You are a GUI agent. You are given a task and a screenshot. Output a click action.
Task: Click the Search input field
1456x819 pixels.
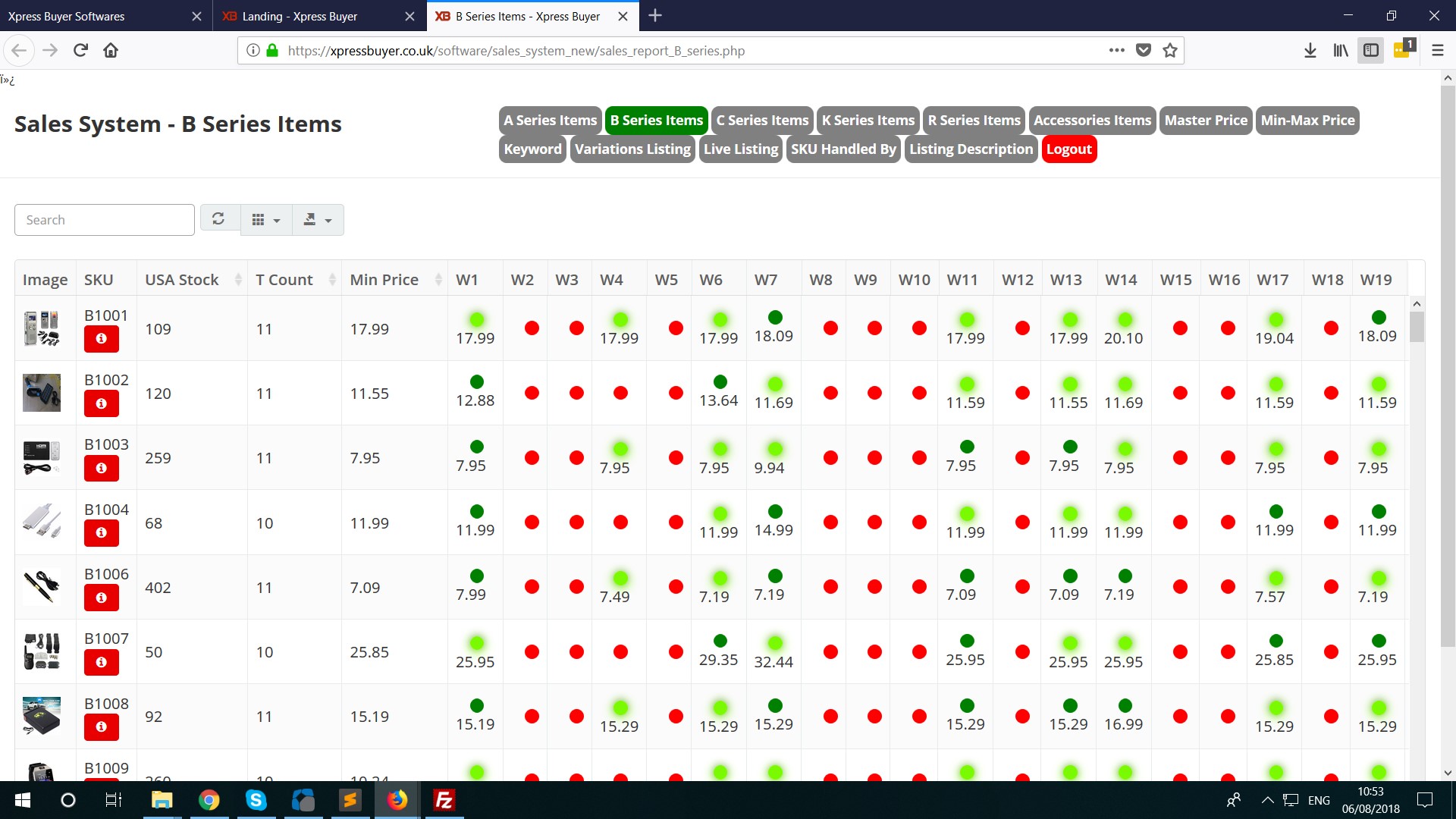[105, 220]
